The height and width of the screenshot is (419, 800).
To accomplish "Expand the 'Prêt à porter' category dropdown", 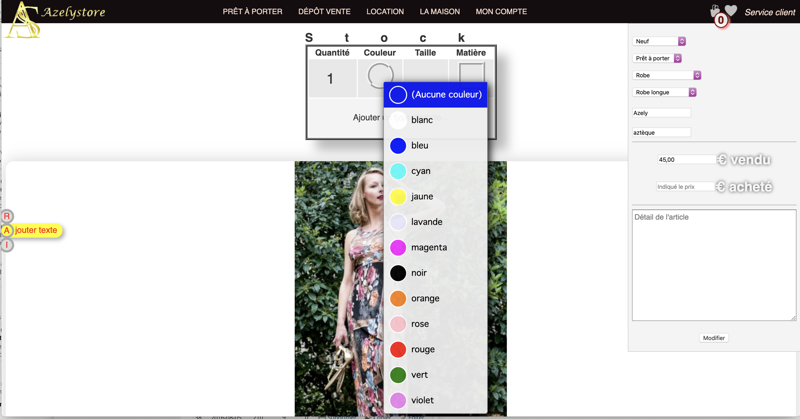I will pyautogui.click(x=657, y=58).
